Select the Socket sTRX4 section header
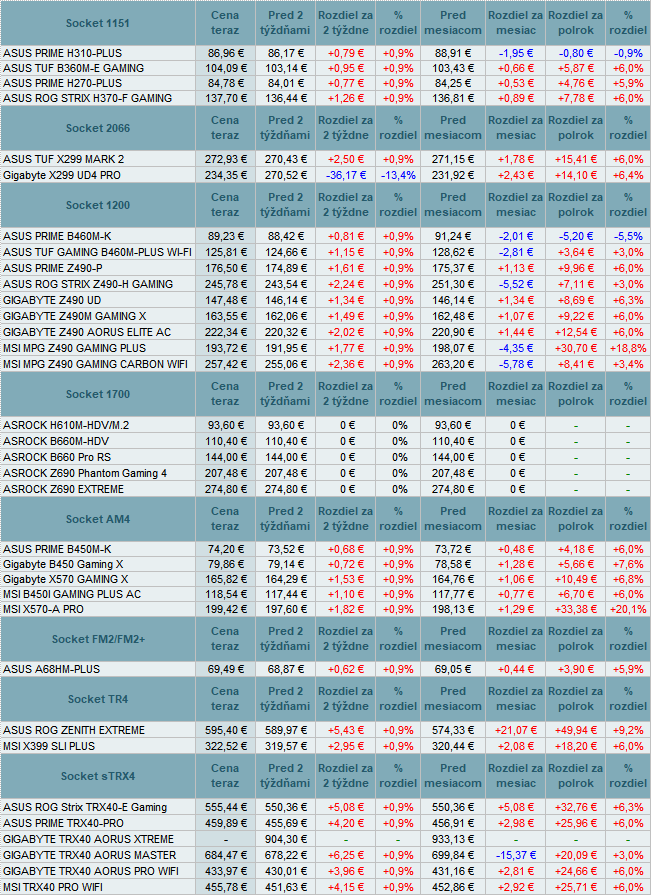This screenshot has height=895, width=651. [98, 776]
